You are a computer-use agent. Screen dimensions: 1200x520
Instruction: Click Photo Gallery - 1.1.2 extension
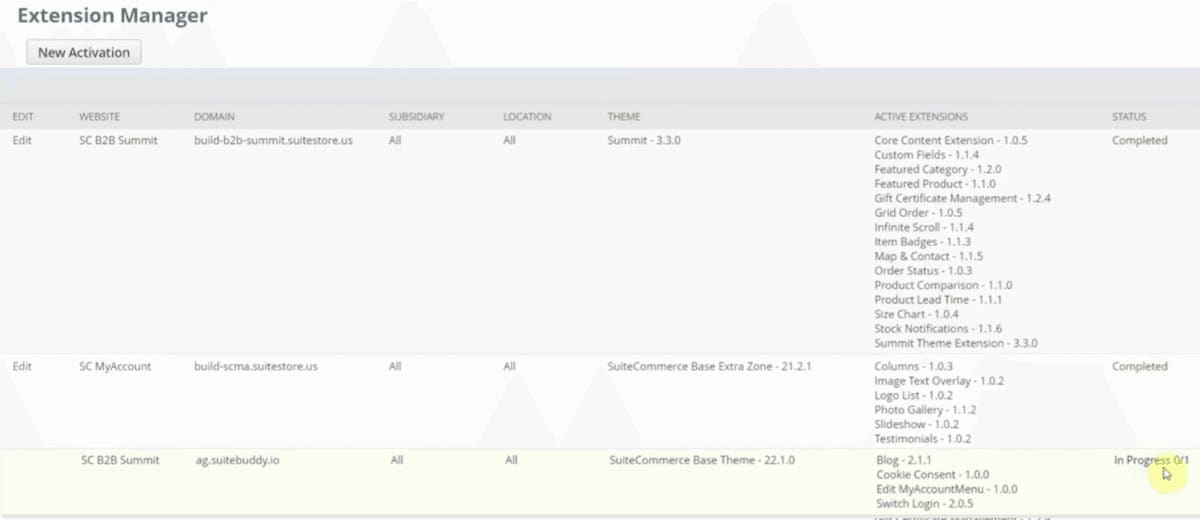coord(925,410)
